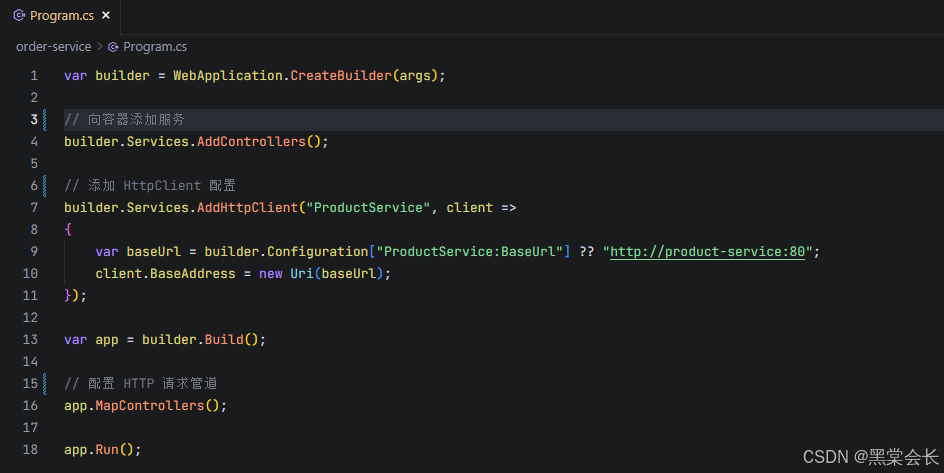Click "ProductService" string on line 7

click(368, 208)
